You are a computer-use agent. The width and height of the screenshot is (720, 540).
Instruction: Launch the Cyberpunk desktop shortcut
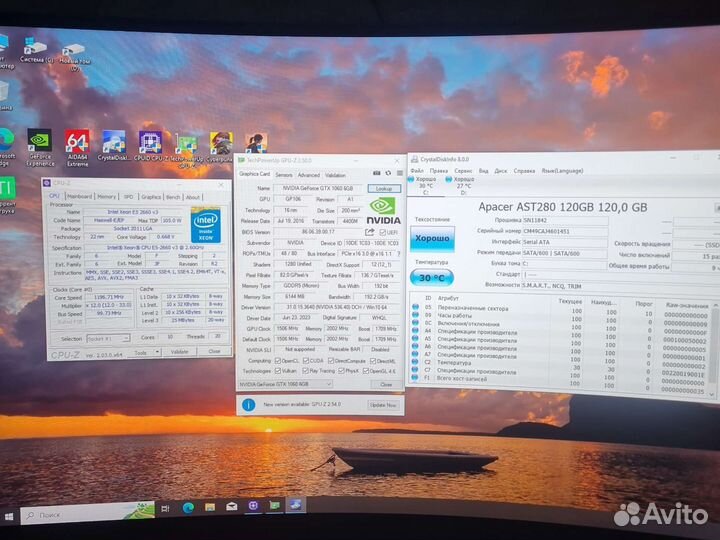pyautogui.click(x=220, y=146)
